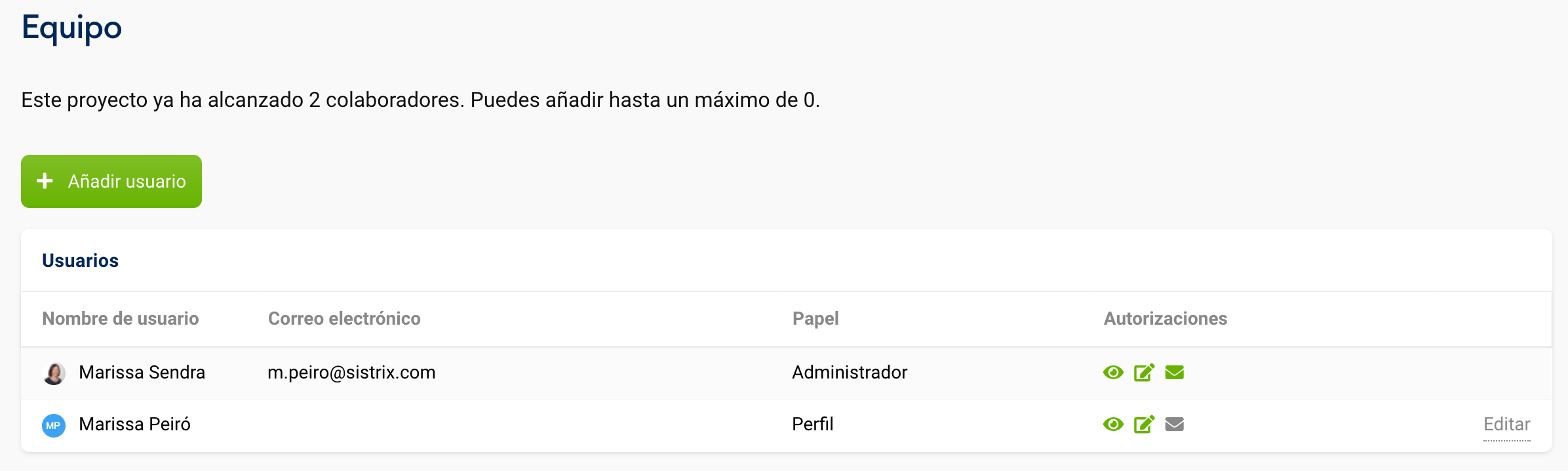The width and height of the screenshot is (1568, 471).
Task: Click the m.peiro@sistrix.com email address
Action: tap(351, 373)
